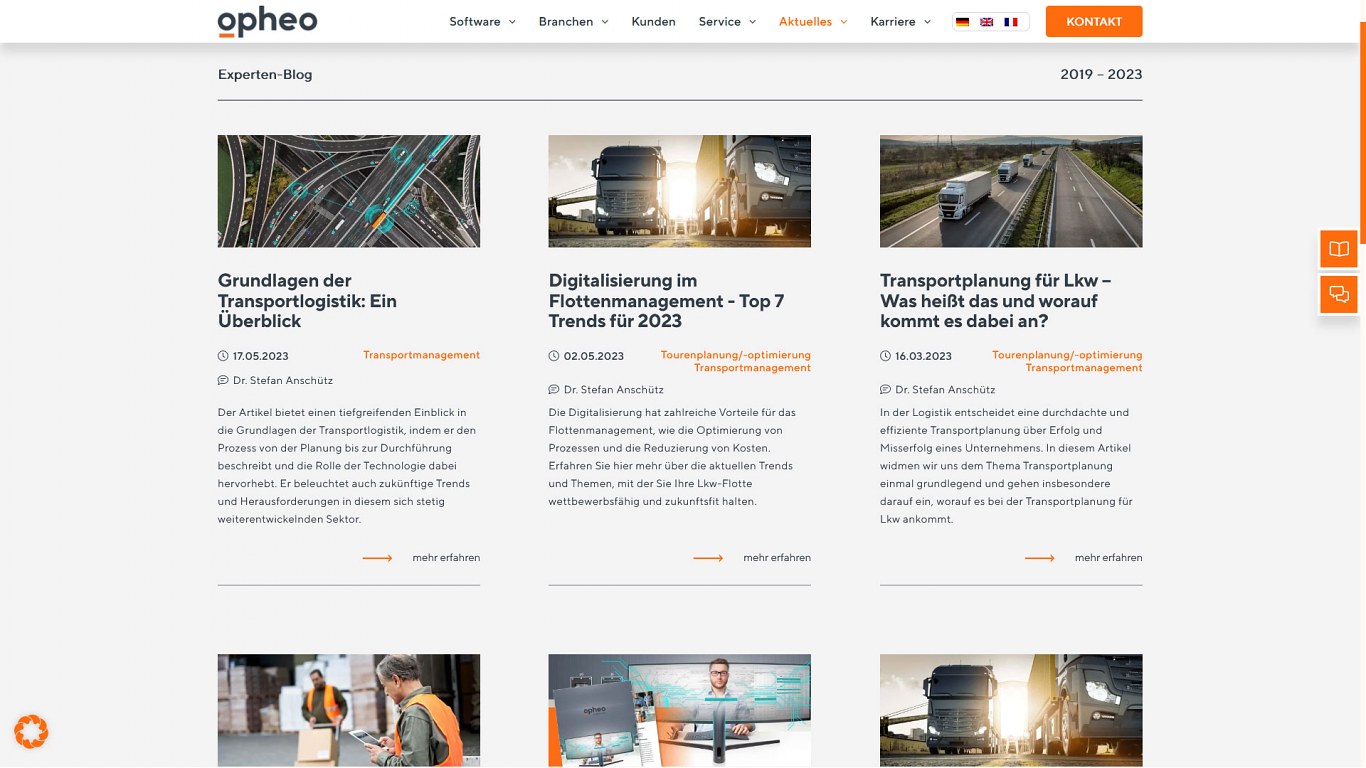This screenshot has width=1366, height=768.
Task: Open the orange book sidebar icon
Action: point(1339,249)
